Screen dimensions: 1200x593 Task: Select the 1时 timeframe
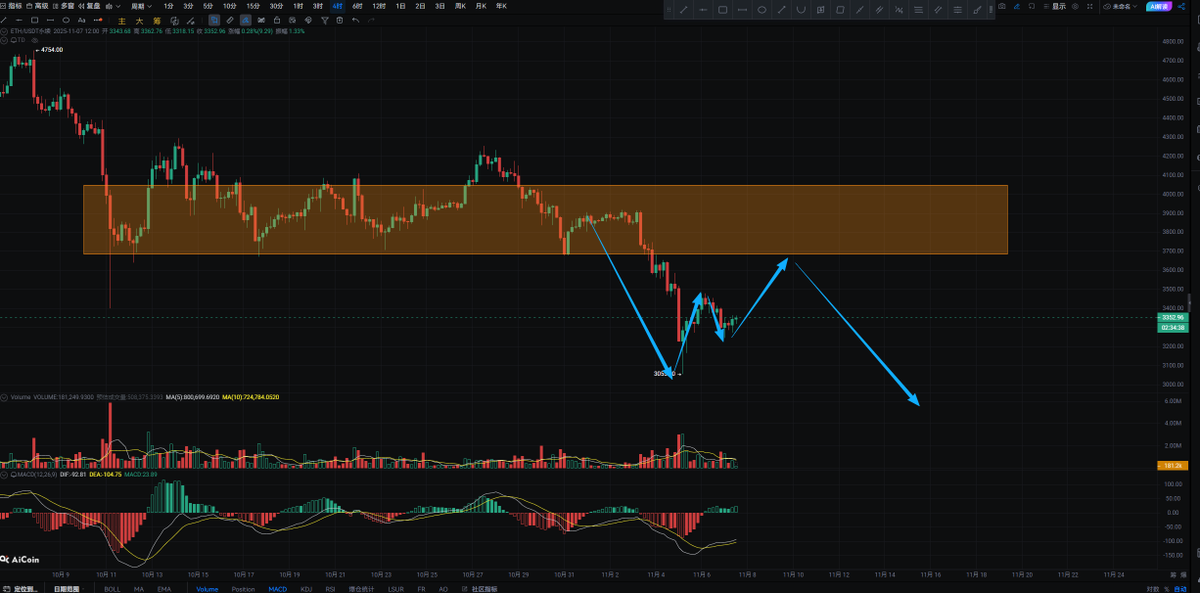(x=298, y=6)
